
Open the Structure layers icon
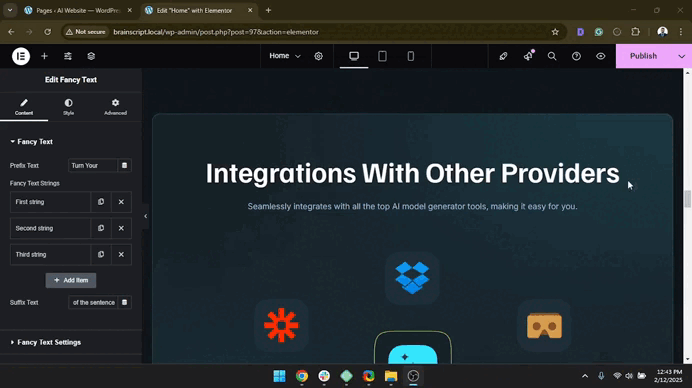[91, 56]
